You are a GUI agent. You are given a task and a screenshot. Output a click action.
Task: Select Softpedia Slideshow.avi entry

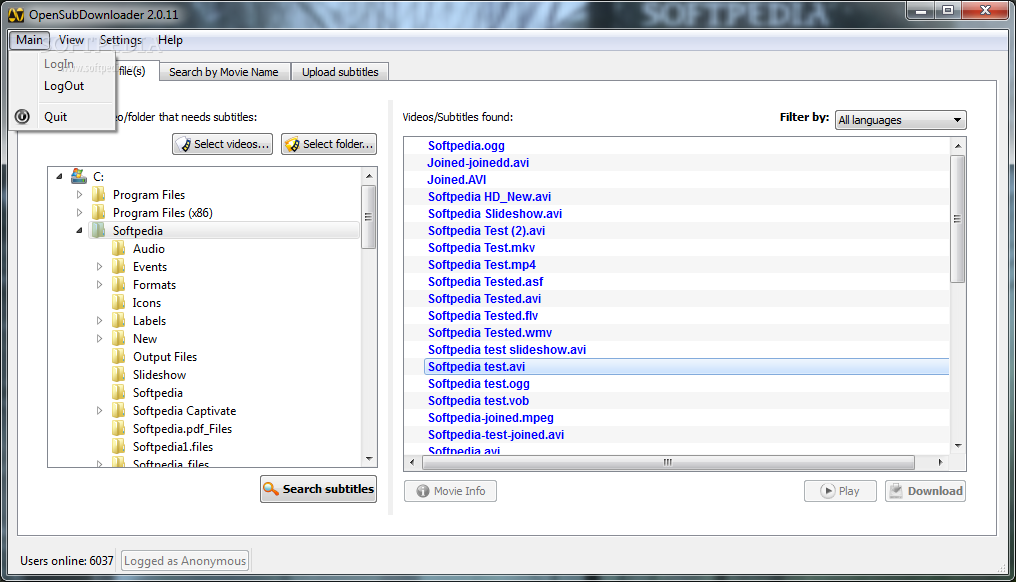[x=495, y=214]
